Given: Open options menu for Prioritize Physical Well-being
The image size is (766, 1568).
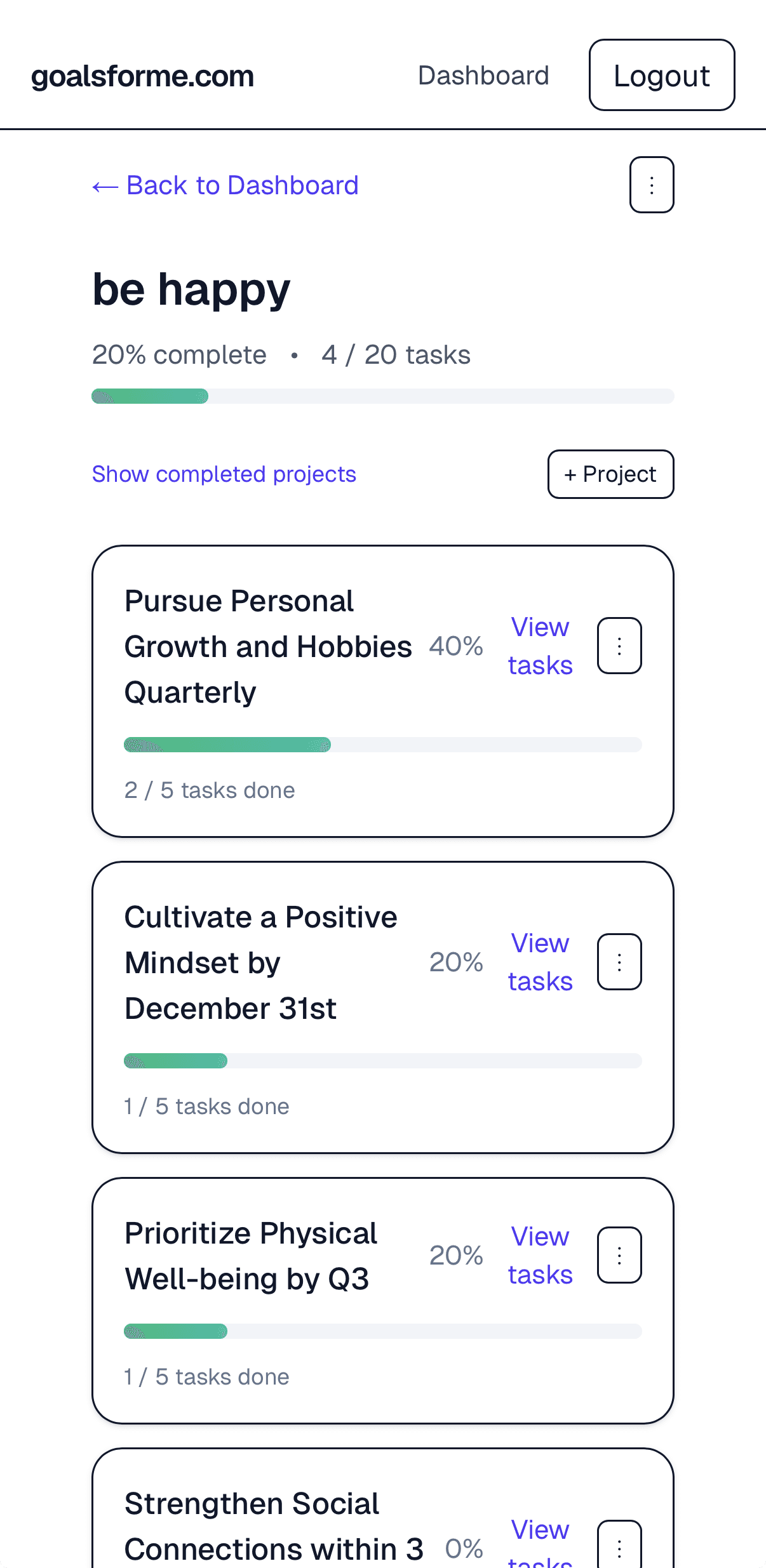Looking at the screenshot, I should (619, 1255).
